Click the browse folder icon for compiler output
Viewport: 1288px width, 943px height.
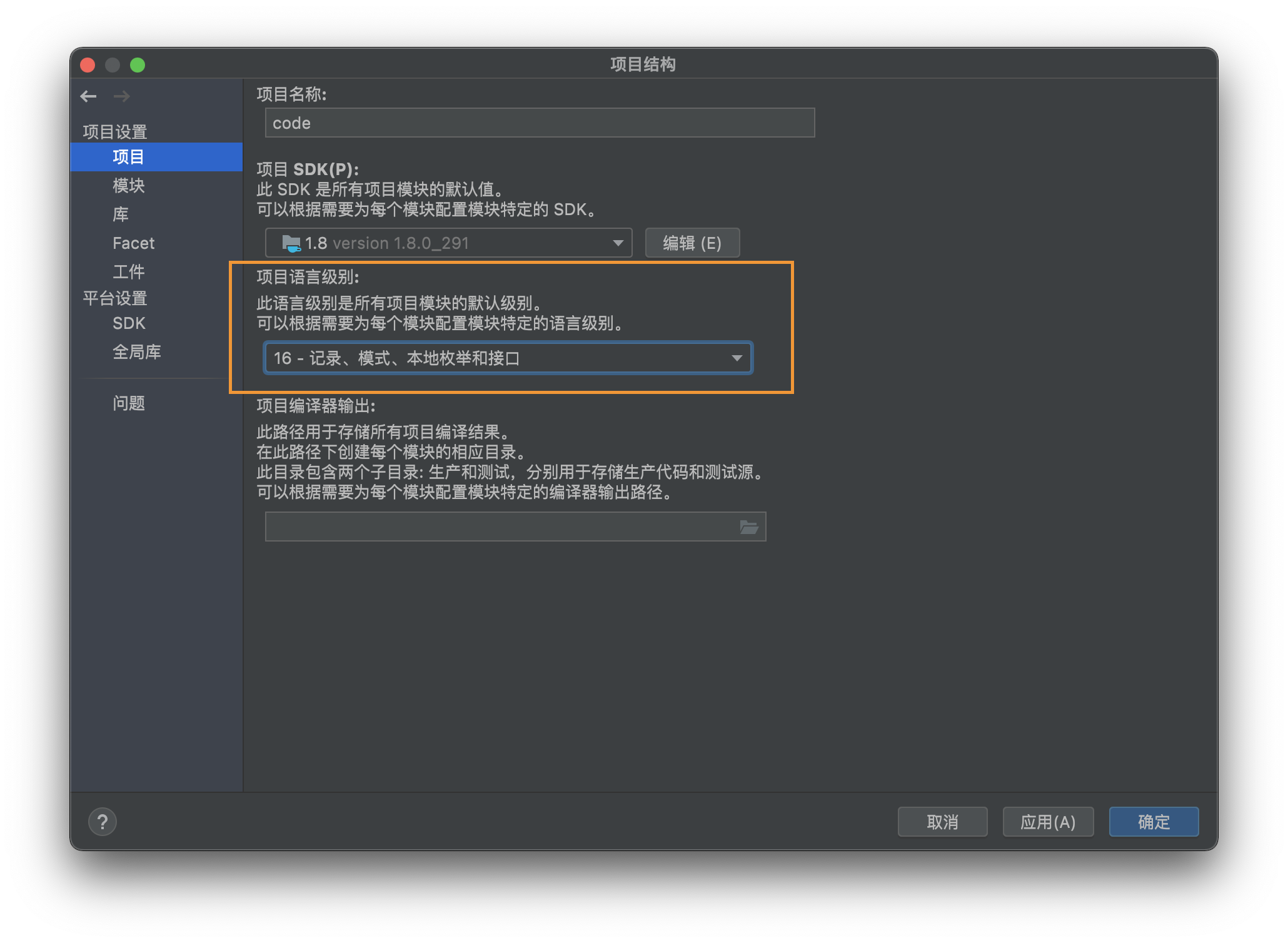[748, 527]
